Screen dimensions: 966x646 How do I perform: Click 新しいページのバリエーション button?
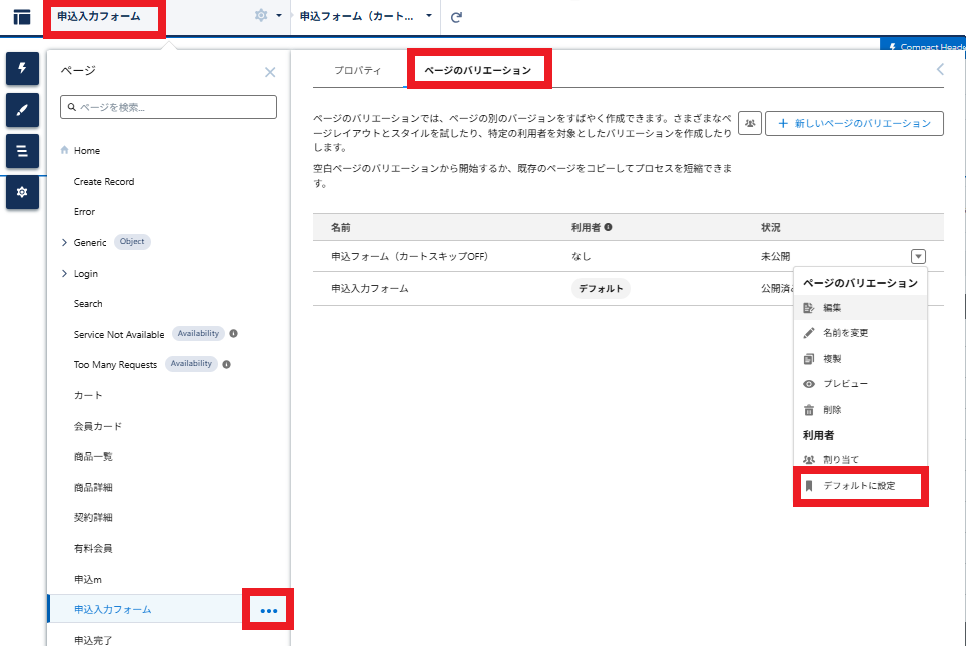pos(854,123)
